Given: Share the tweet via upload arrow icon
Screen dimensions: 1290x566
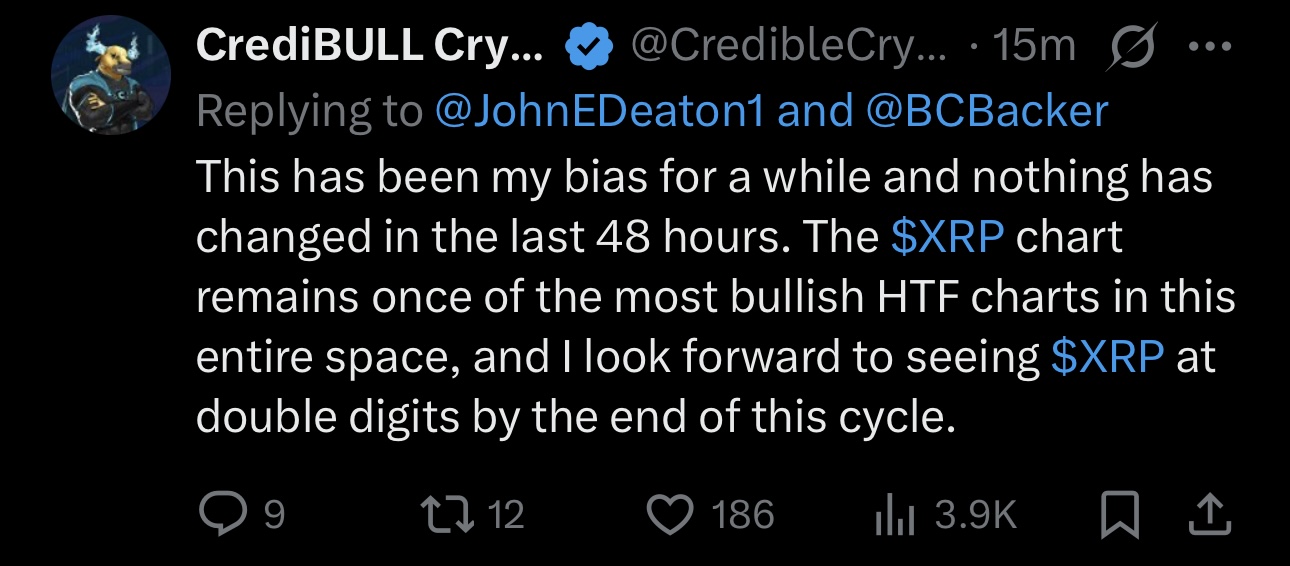Looking at the screenshot, I should pyautogui.click(x=1208, y=514).
